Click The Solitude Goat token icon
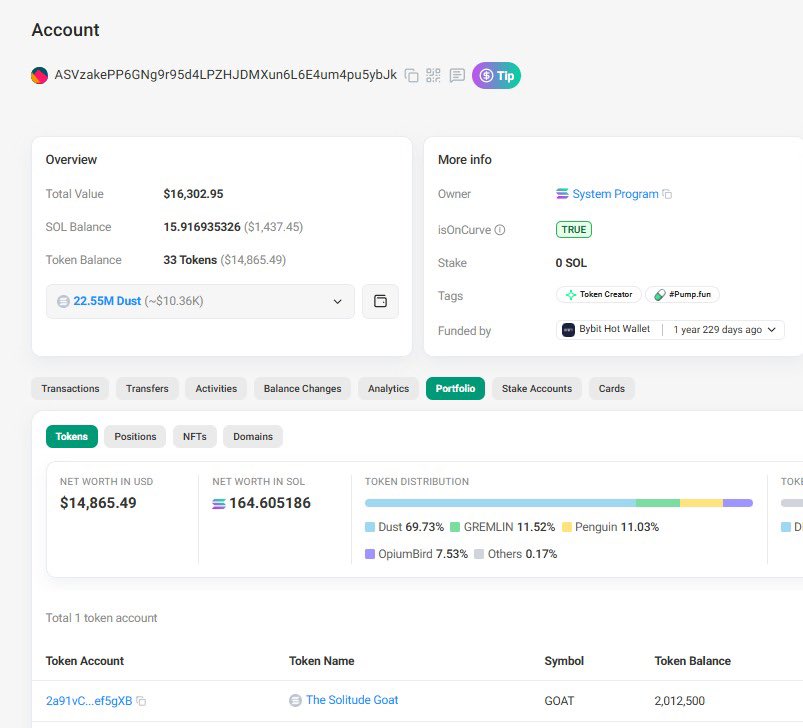Image resolution: width=803 pixels, height=728 pixels. pos(295,700)
